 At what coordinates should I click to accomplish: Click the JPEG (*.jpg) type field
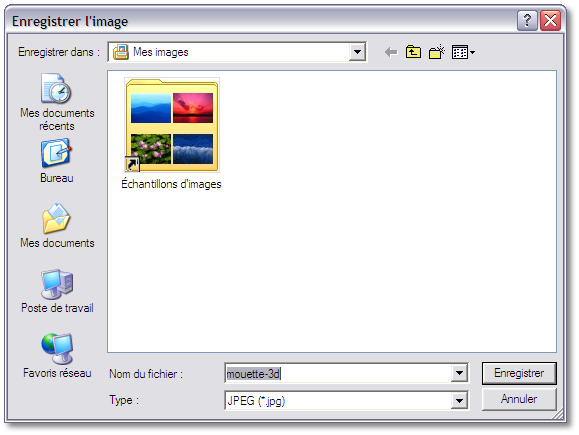[x=338, y=401]
